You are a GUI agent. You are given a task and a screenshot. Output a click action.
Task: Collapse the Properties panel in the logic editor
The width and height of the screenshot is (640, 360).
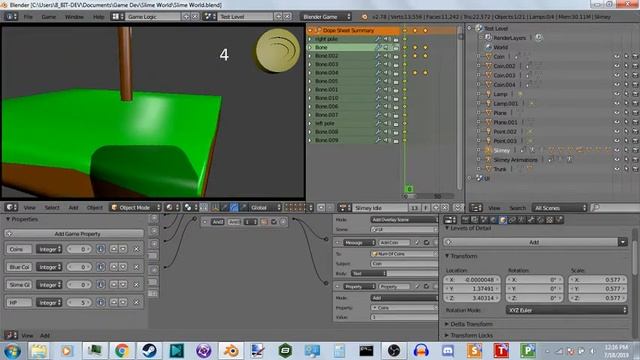pyautogui.click(x=8, y=219)
